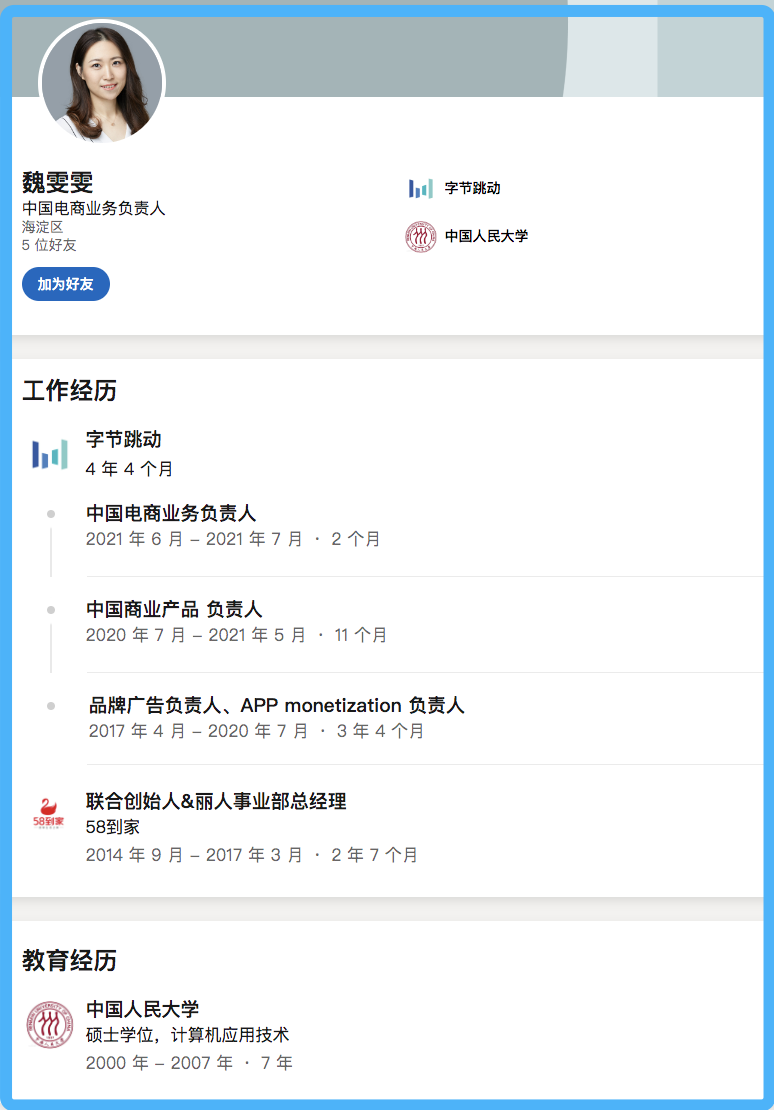Click the 硕士学位，计算机应用技术 degree line
Screen dimensions: 774x1110
(x=187, y=1035)
